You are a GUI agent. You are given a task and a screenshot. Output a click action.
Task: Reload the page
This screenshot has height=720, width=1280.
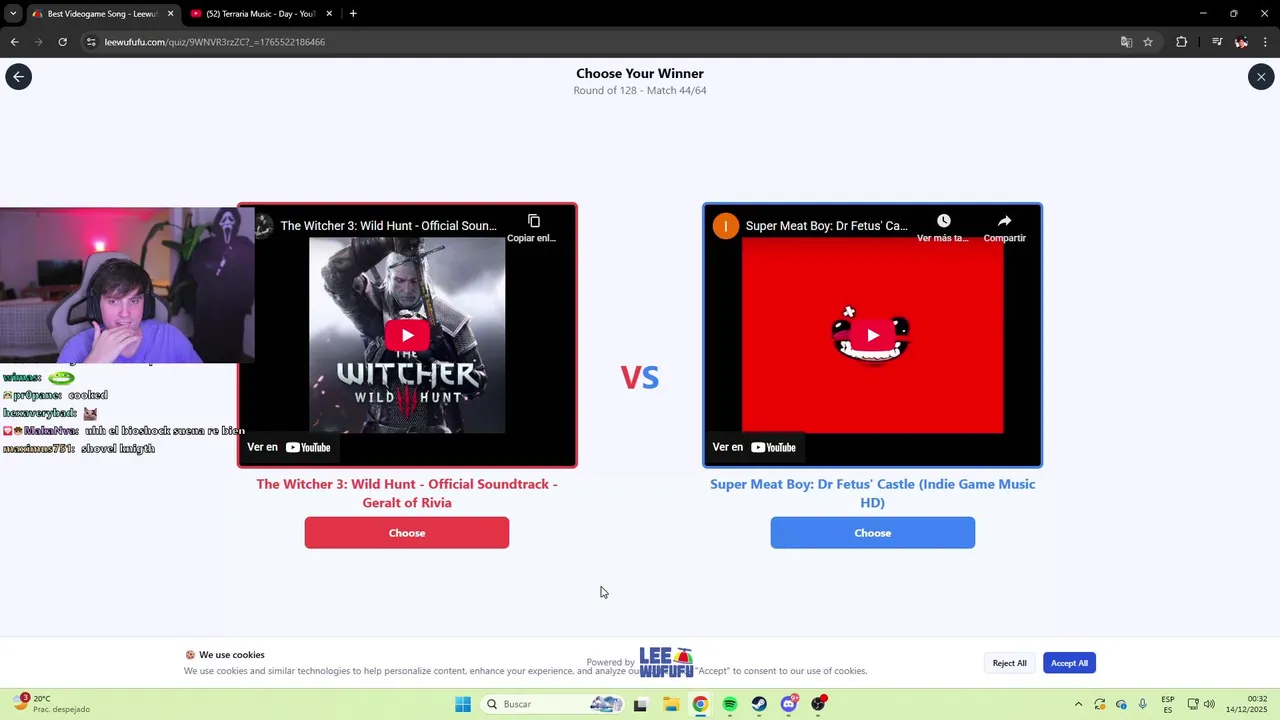point(62,42)
